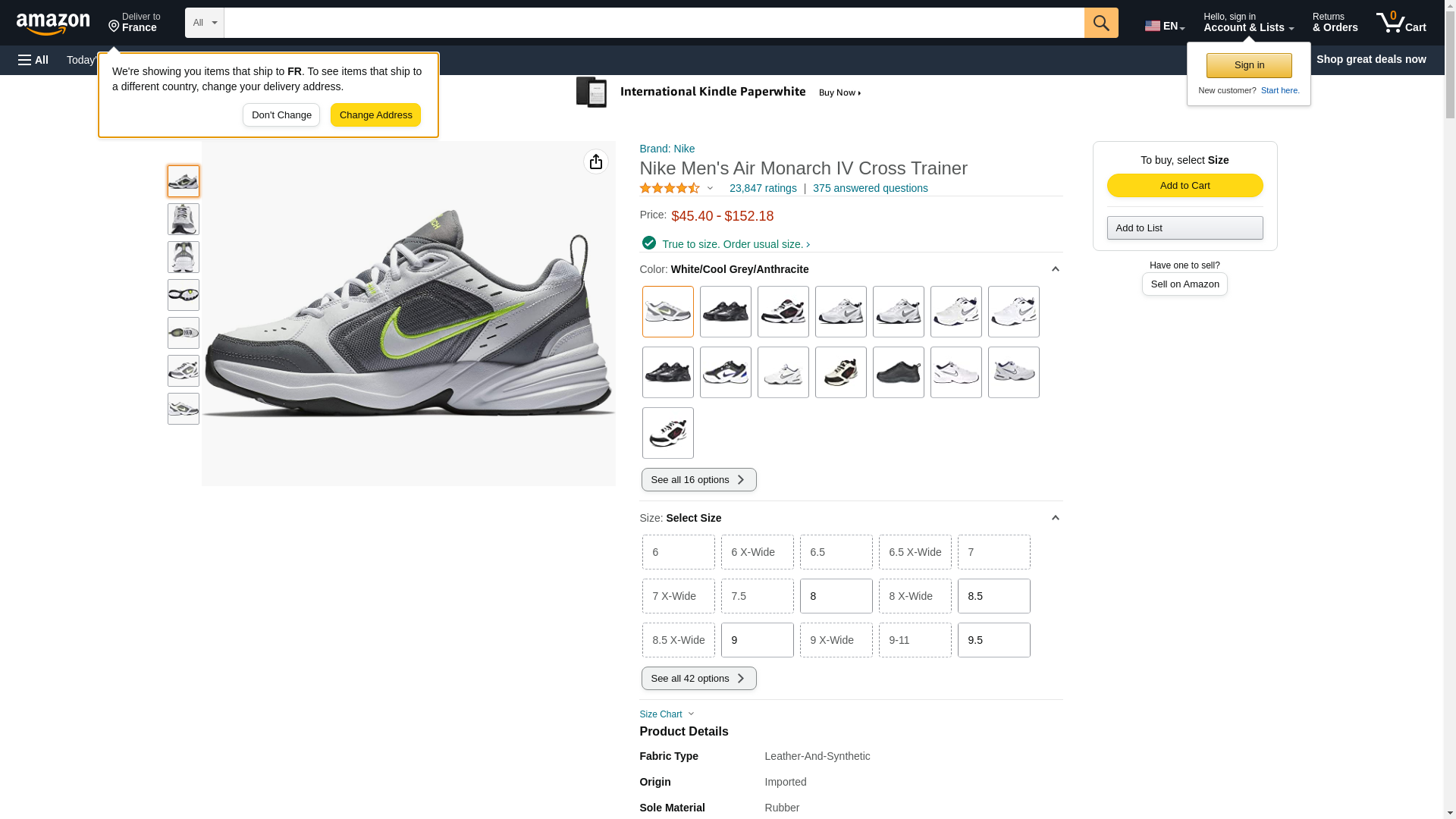Click the Amazon logo
This screenshot has width=1456, height=819.
(x=53, y=24)
